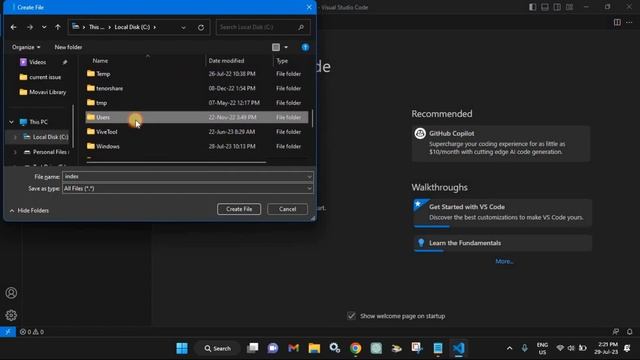Go back in the Create File dialog

13,27
